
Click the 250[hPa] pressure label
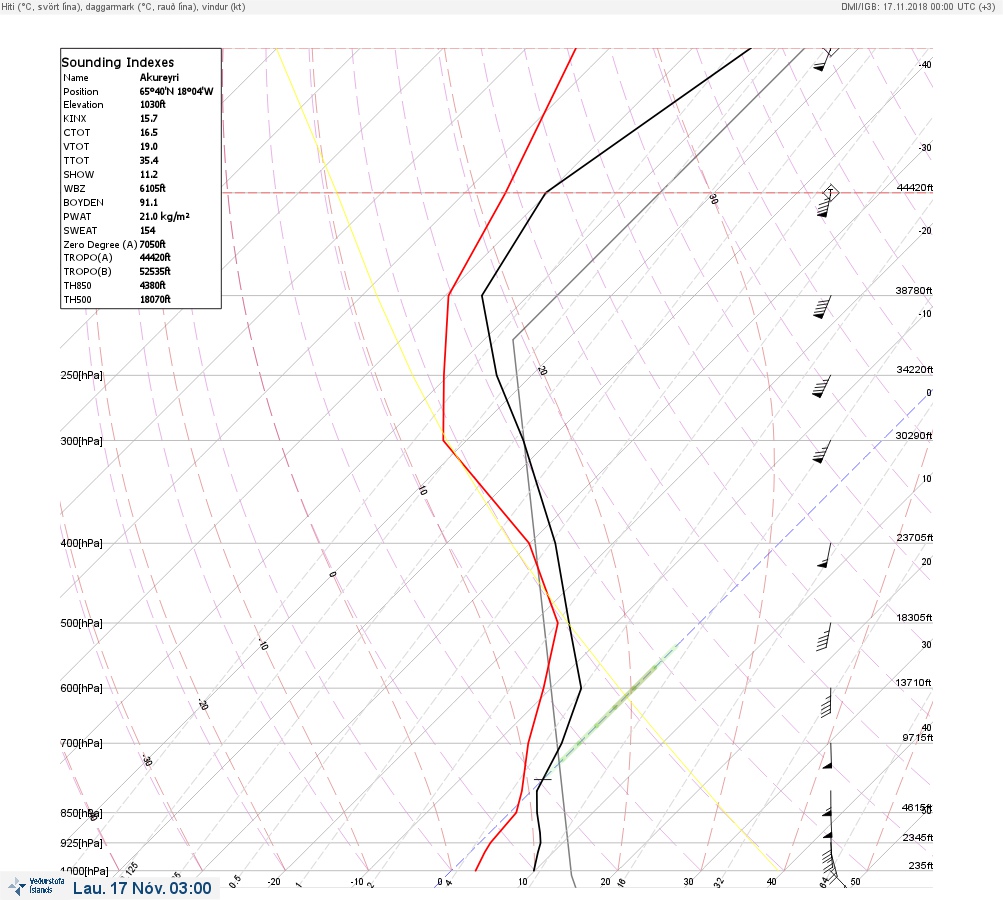81,375
